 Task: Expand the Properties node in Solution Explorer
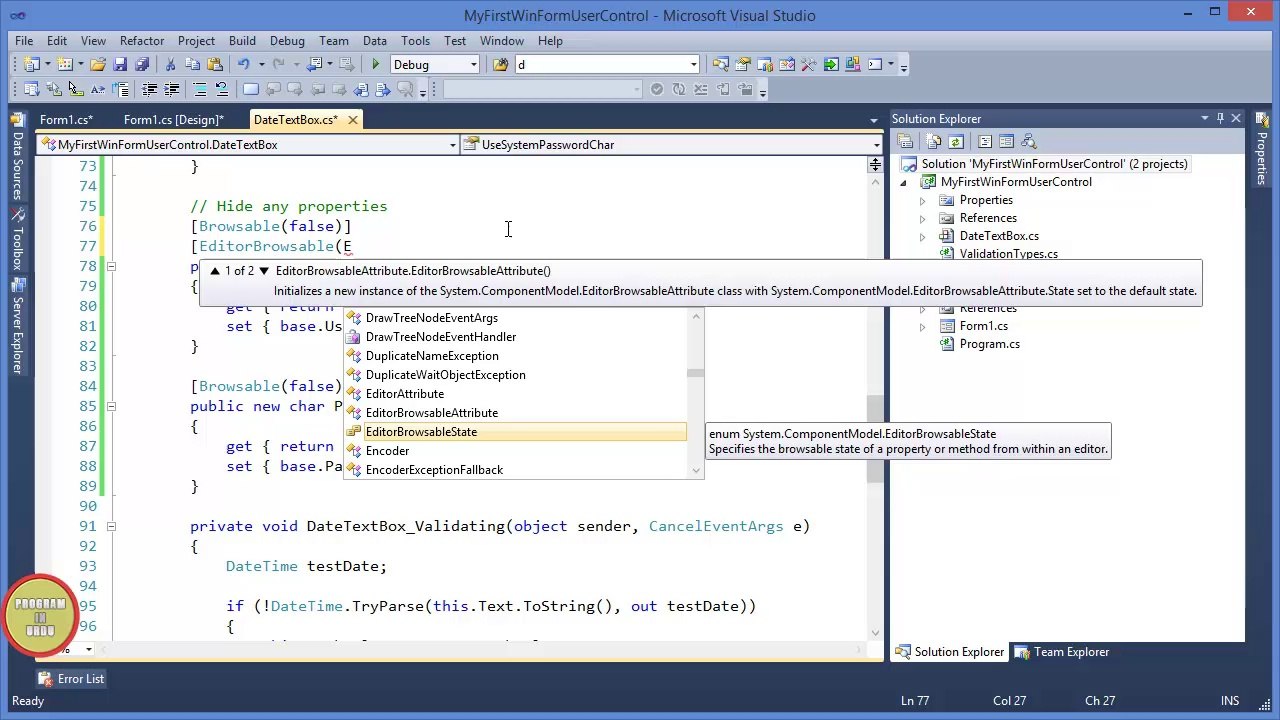[922, 200]
